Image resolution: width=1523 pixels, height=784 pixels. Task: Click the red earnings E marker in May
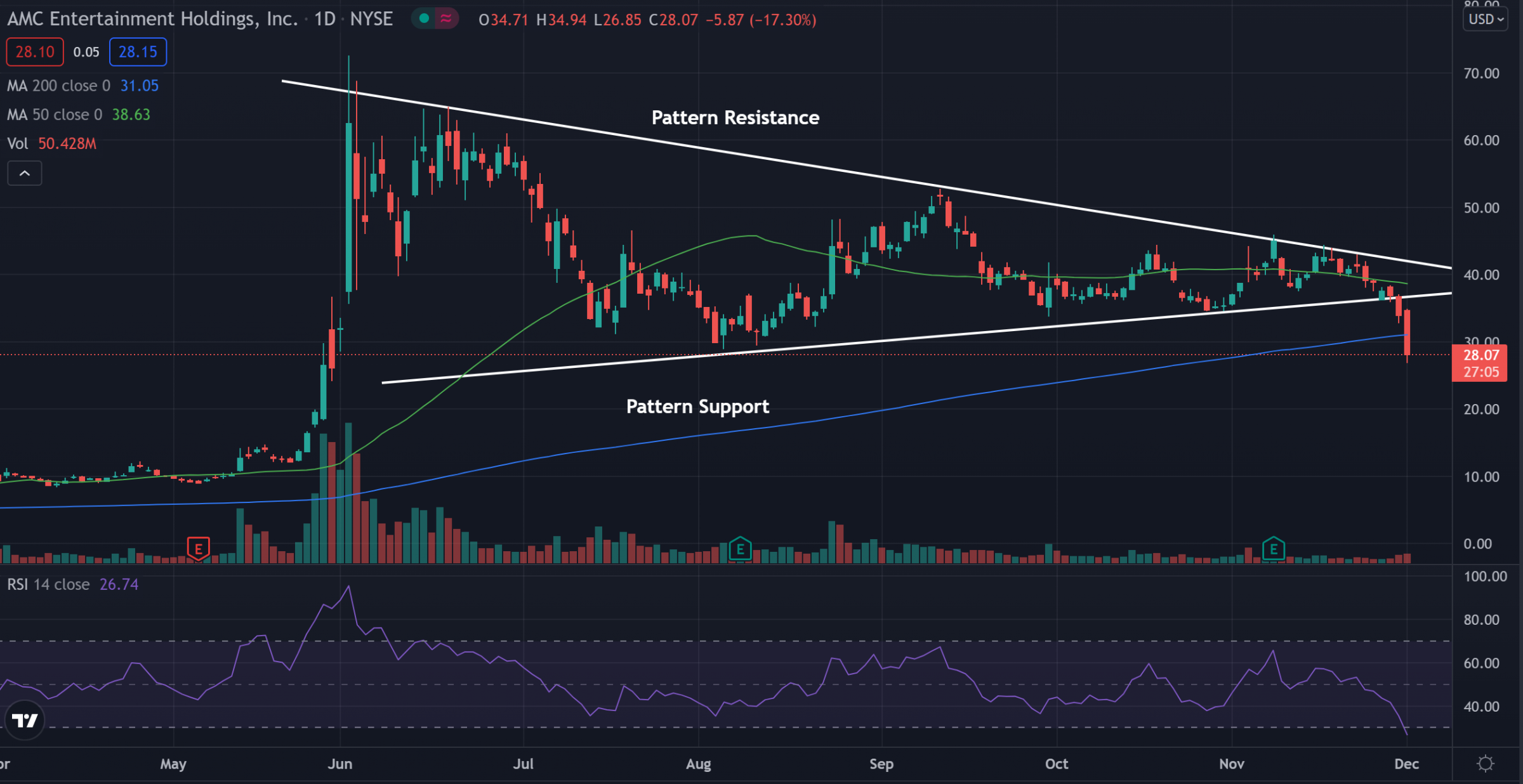[199, 548]
